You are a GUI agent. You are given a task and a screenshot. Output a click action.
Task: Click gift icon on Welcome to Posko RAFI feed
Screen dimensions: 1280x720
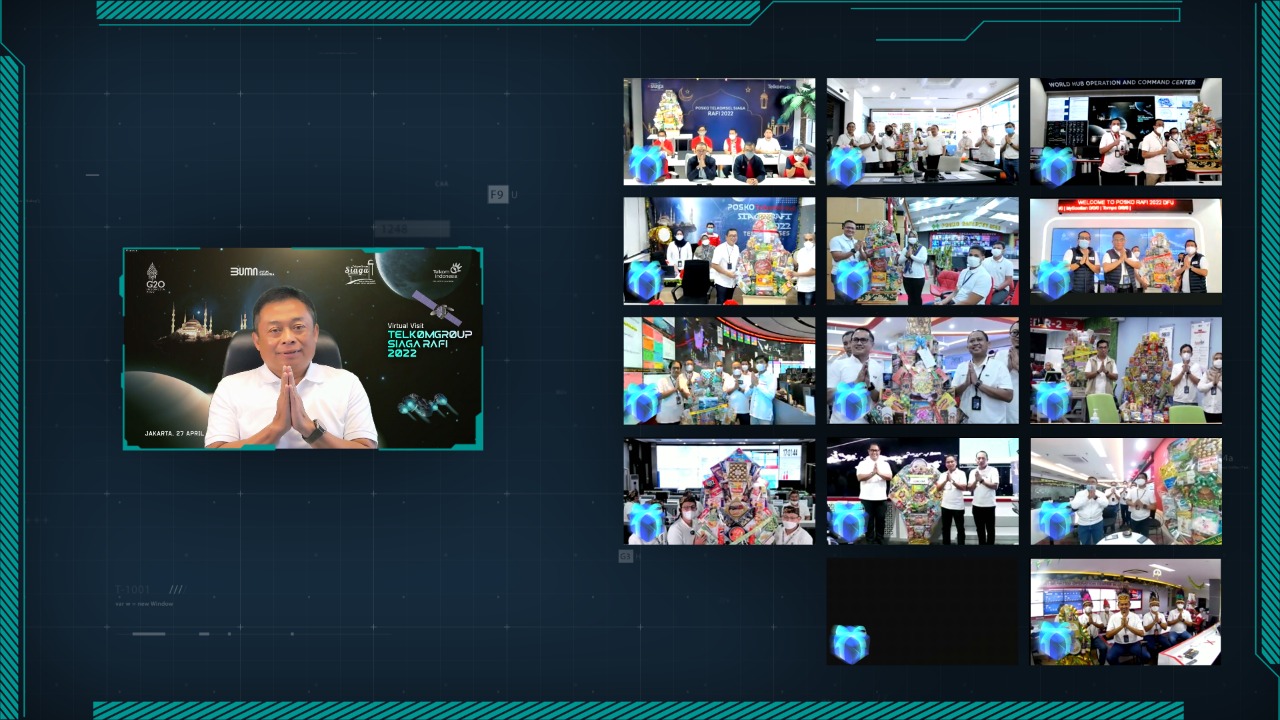(x=1053, y=280)
